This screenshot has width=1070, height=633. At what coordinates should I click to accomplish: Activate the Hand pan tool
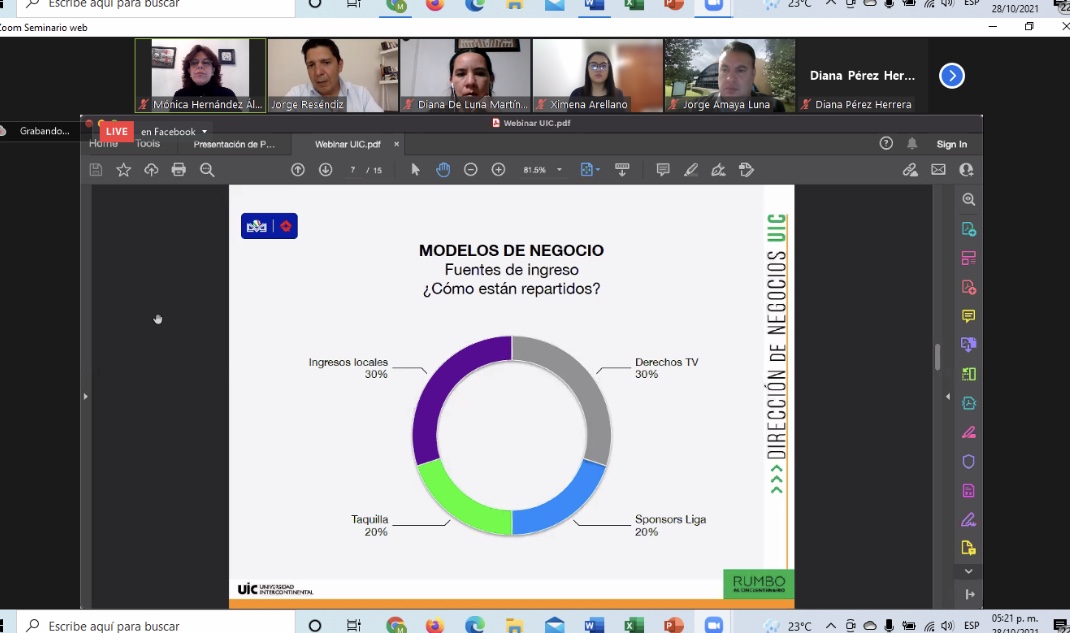443,170
